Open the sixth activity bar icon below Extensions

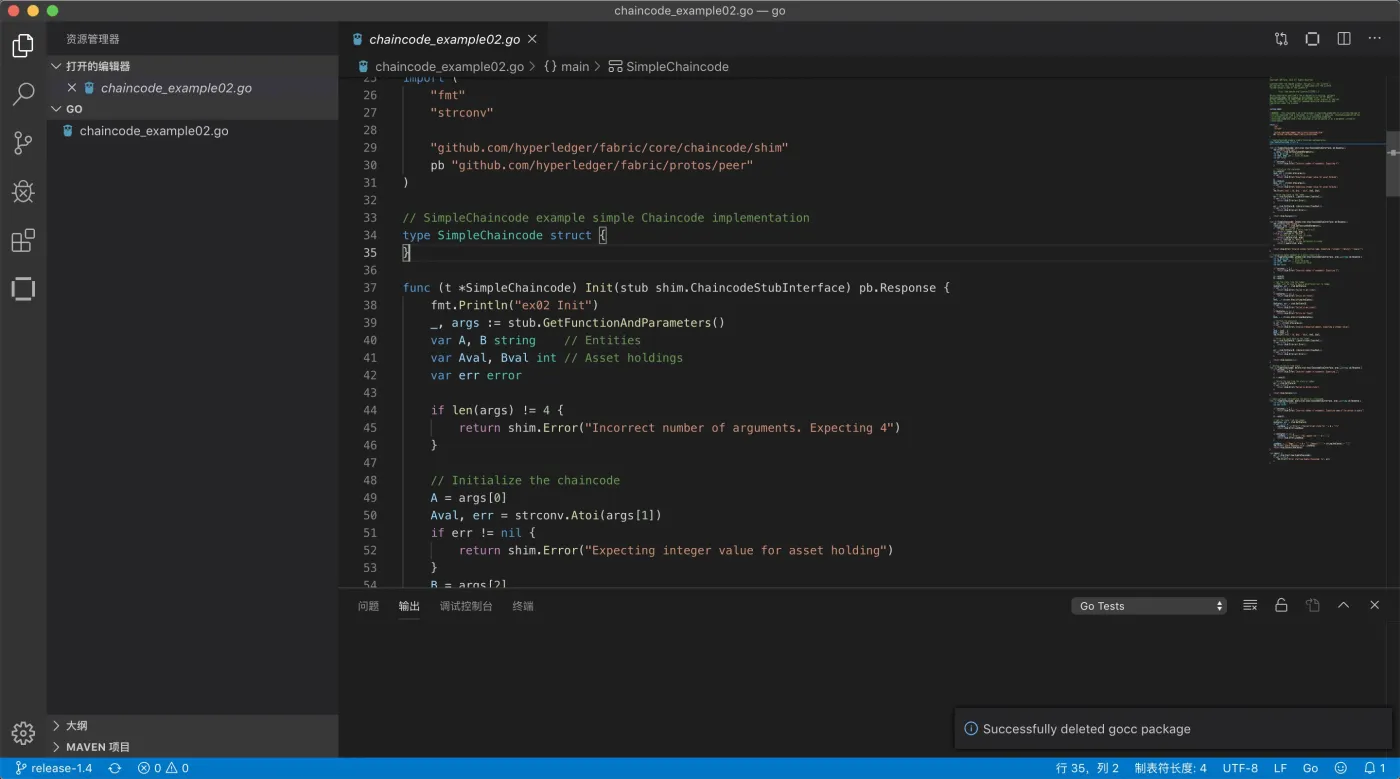tap(23, 289)
